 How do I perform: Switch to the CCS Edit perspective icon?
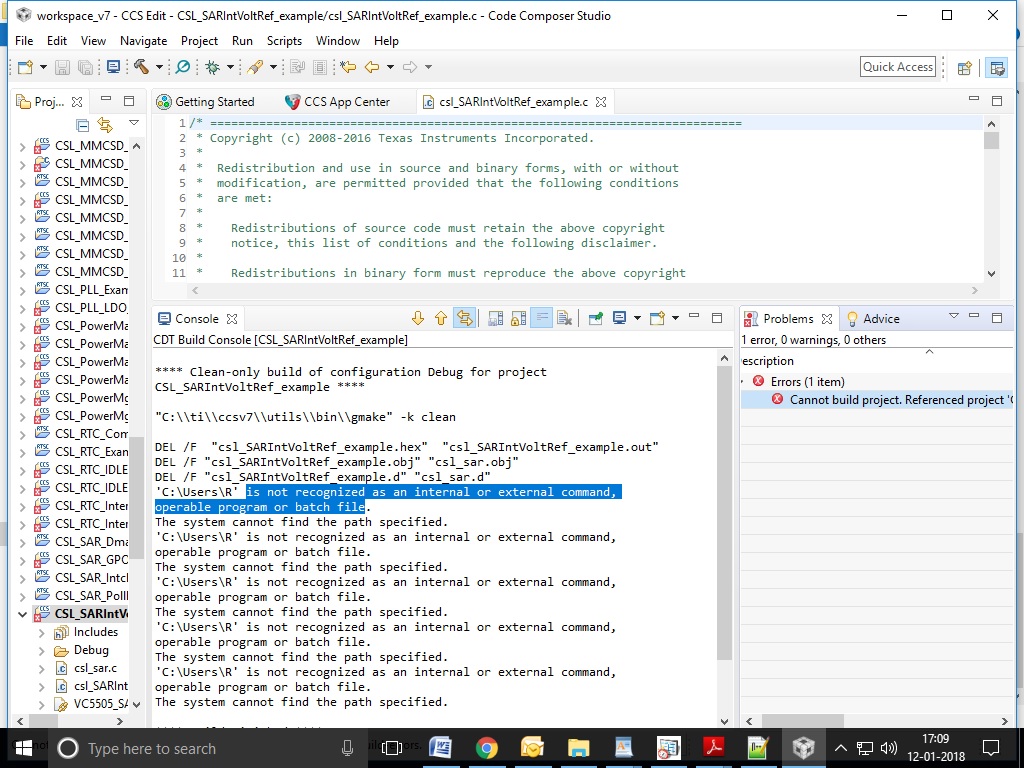(997, 68)
